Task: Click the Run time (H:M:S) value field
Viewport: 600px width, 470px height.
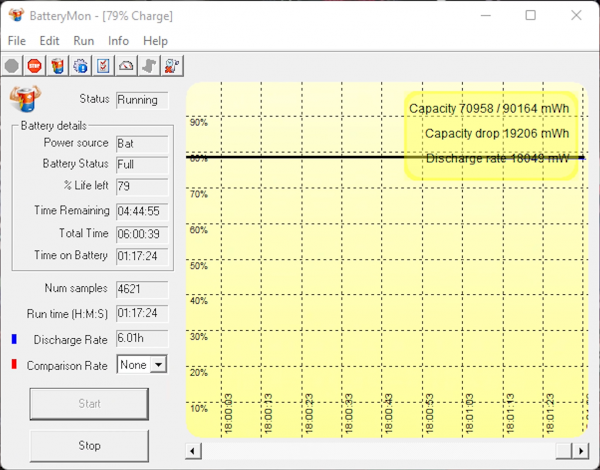Action: point(142,313)
